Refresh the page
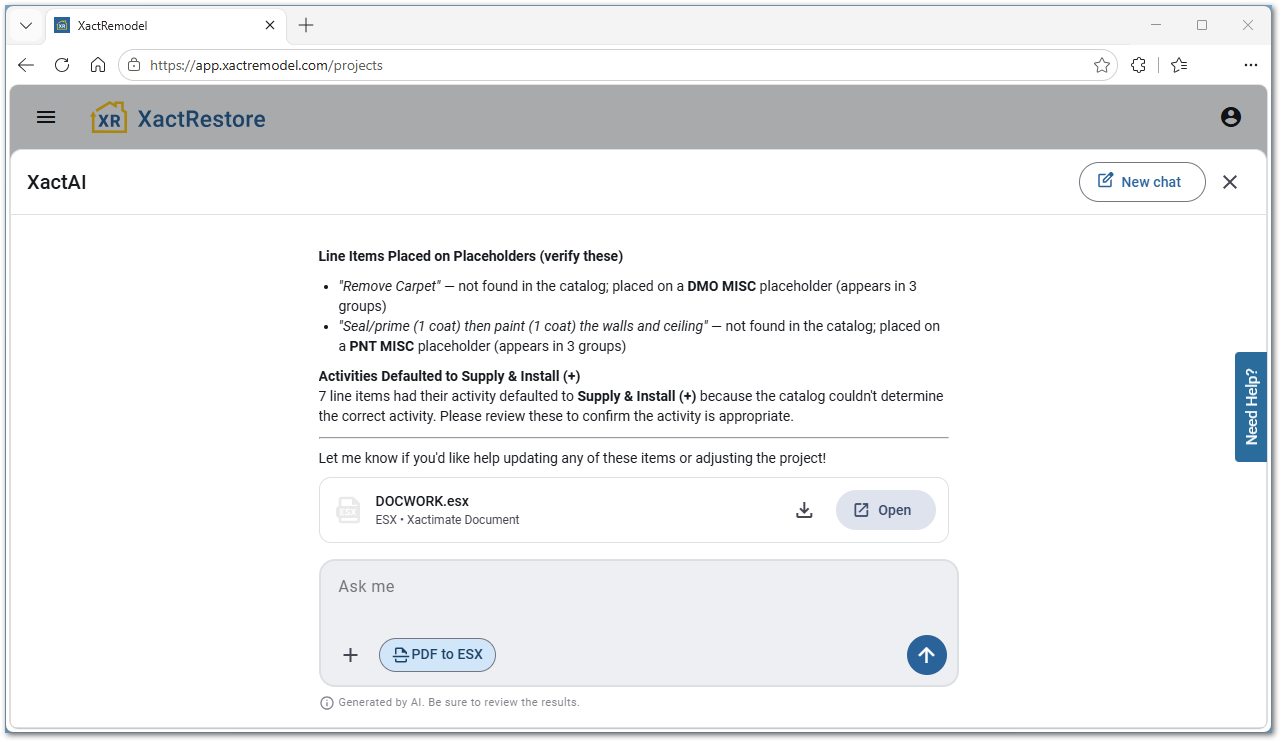 pyautogui.click(x=62, y=65)
